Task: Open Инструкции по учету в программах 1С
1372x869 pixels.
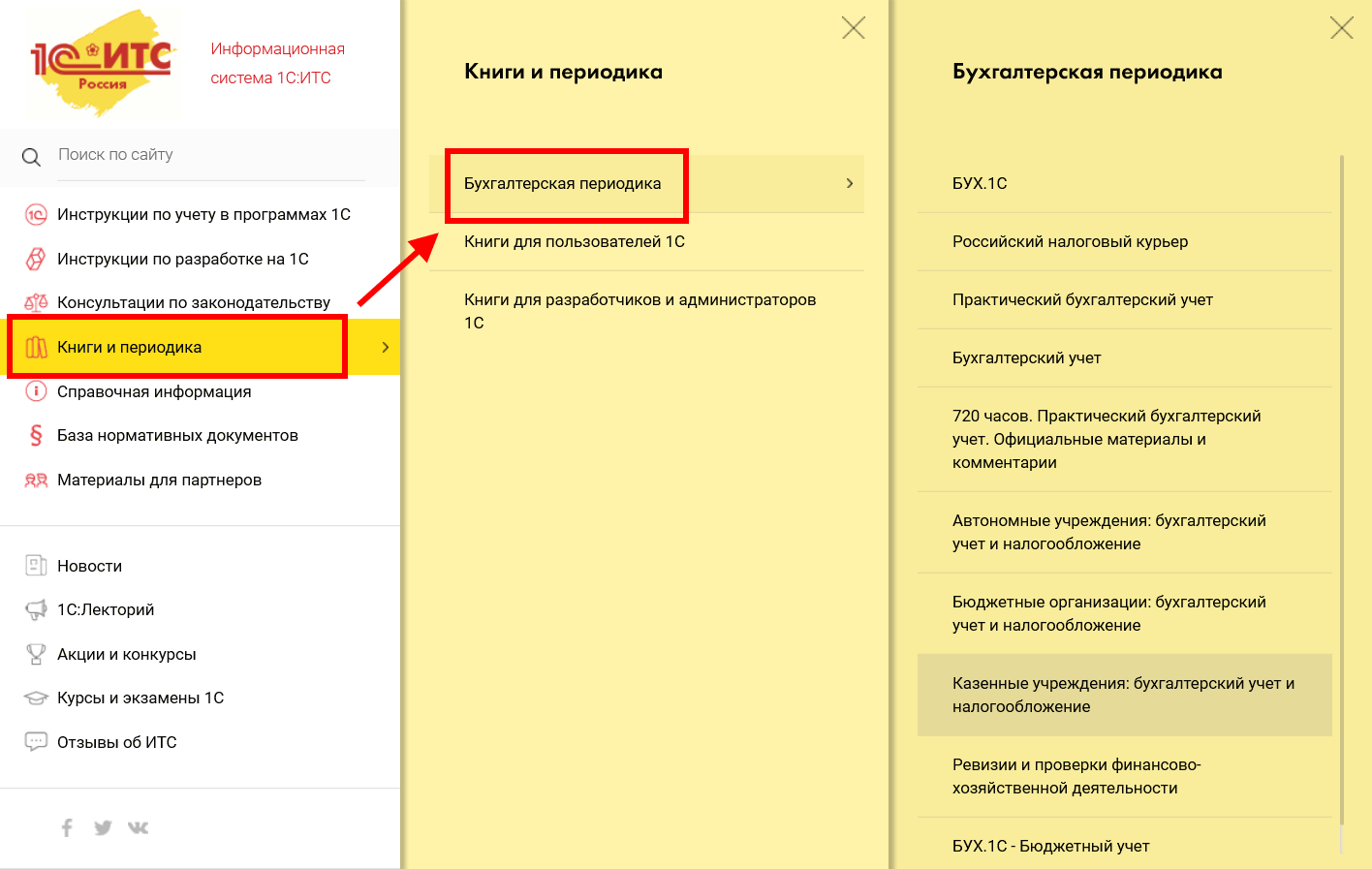Action: 203,215
